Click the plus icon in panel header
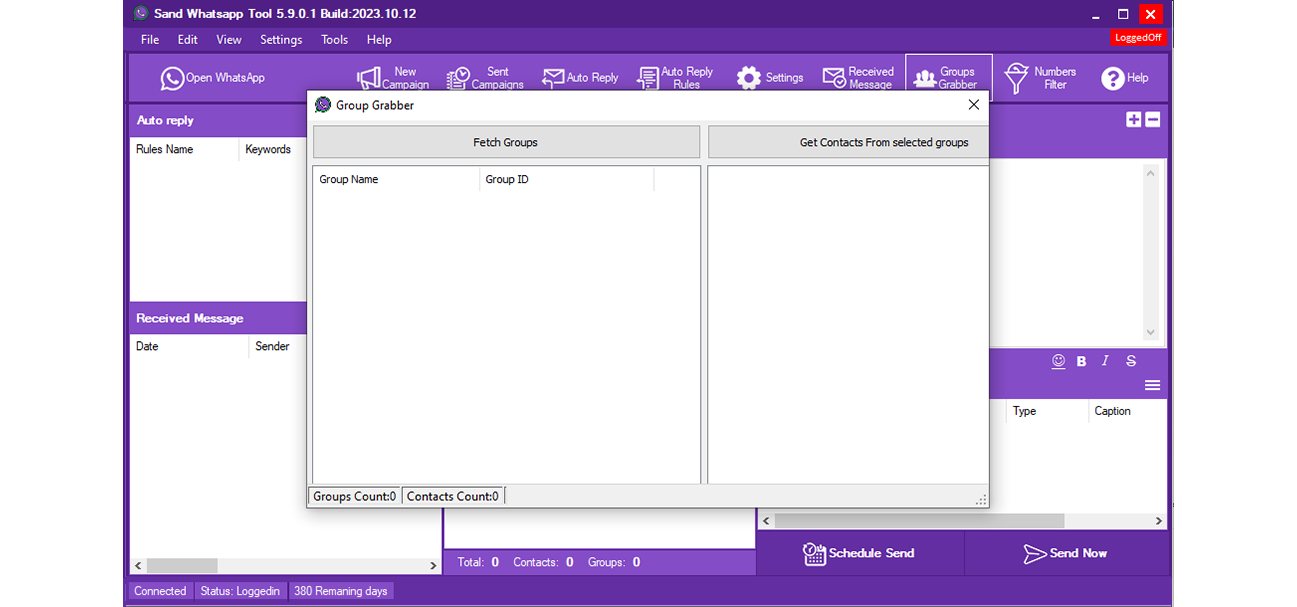This screenshot has height=607, width=1297. coord(1133,119)
